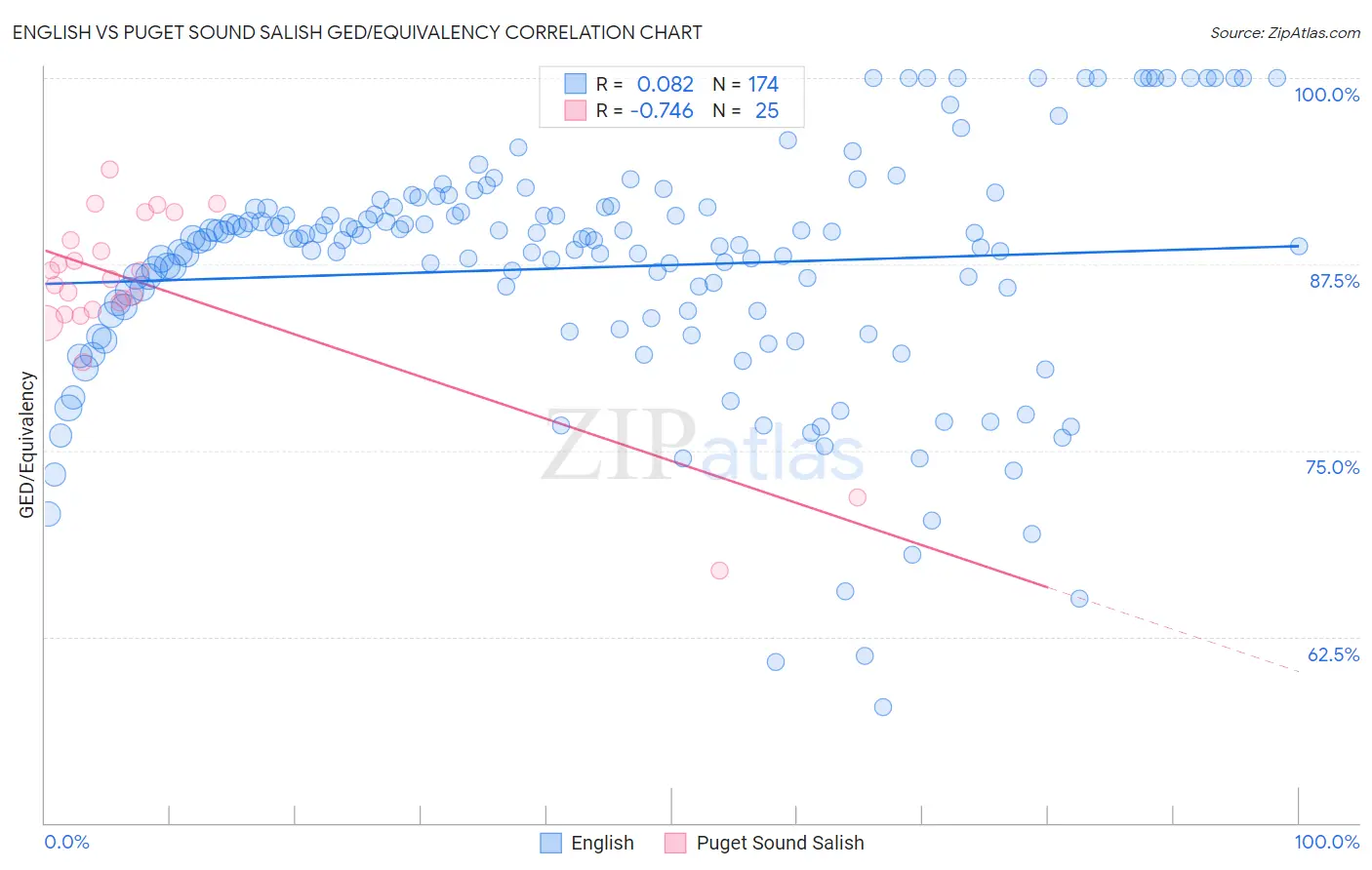Click the chart title text
Screen dimensions: 1372x870
pyautogui.click(x=357, y=32)
